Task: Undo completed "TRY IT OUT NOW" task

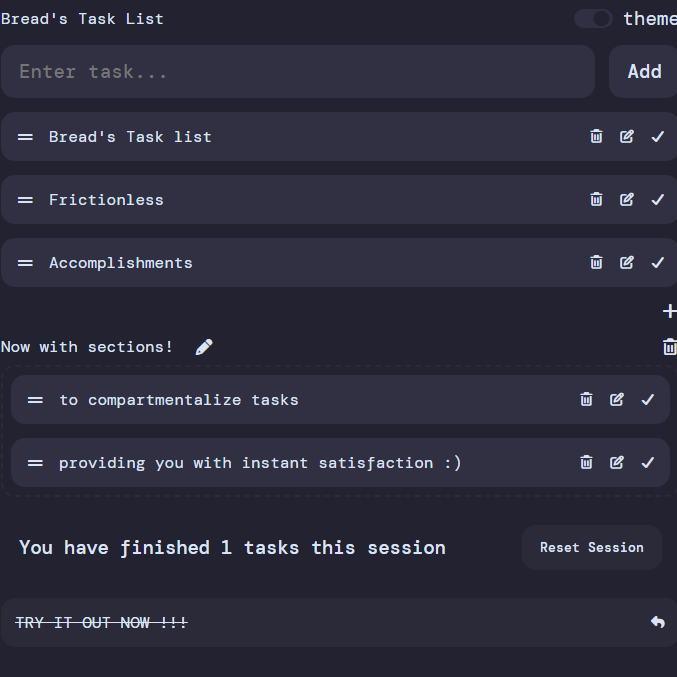Action: [657, 622]
